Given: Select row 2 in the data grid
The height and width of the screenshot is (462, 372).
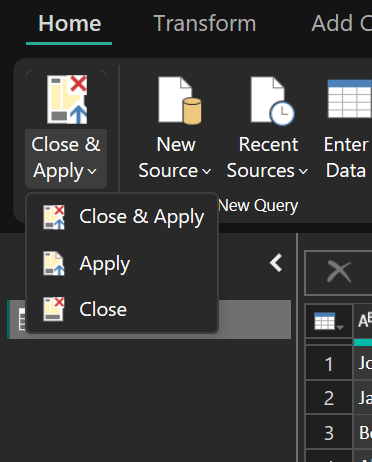Looking at the screenshot, I should pyautogui.click(x=329, y=398).
